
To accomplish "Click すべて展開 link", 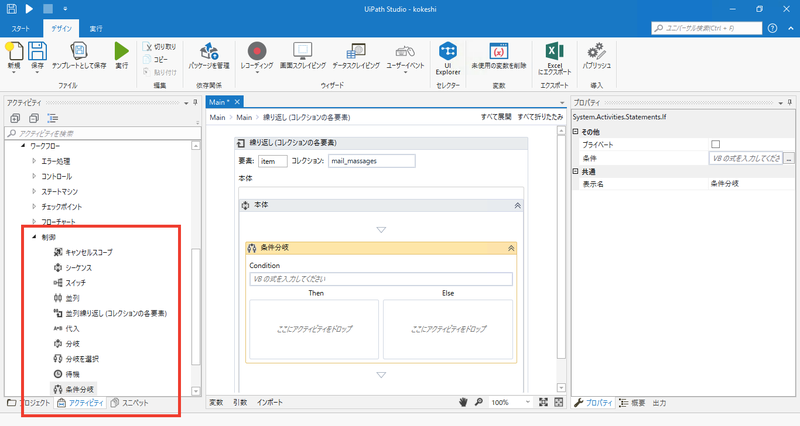I will point(496,117).
